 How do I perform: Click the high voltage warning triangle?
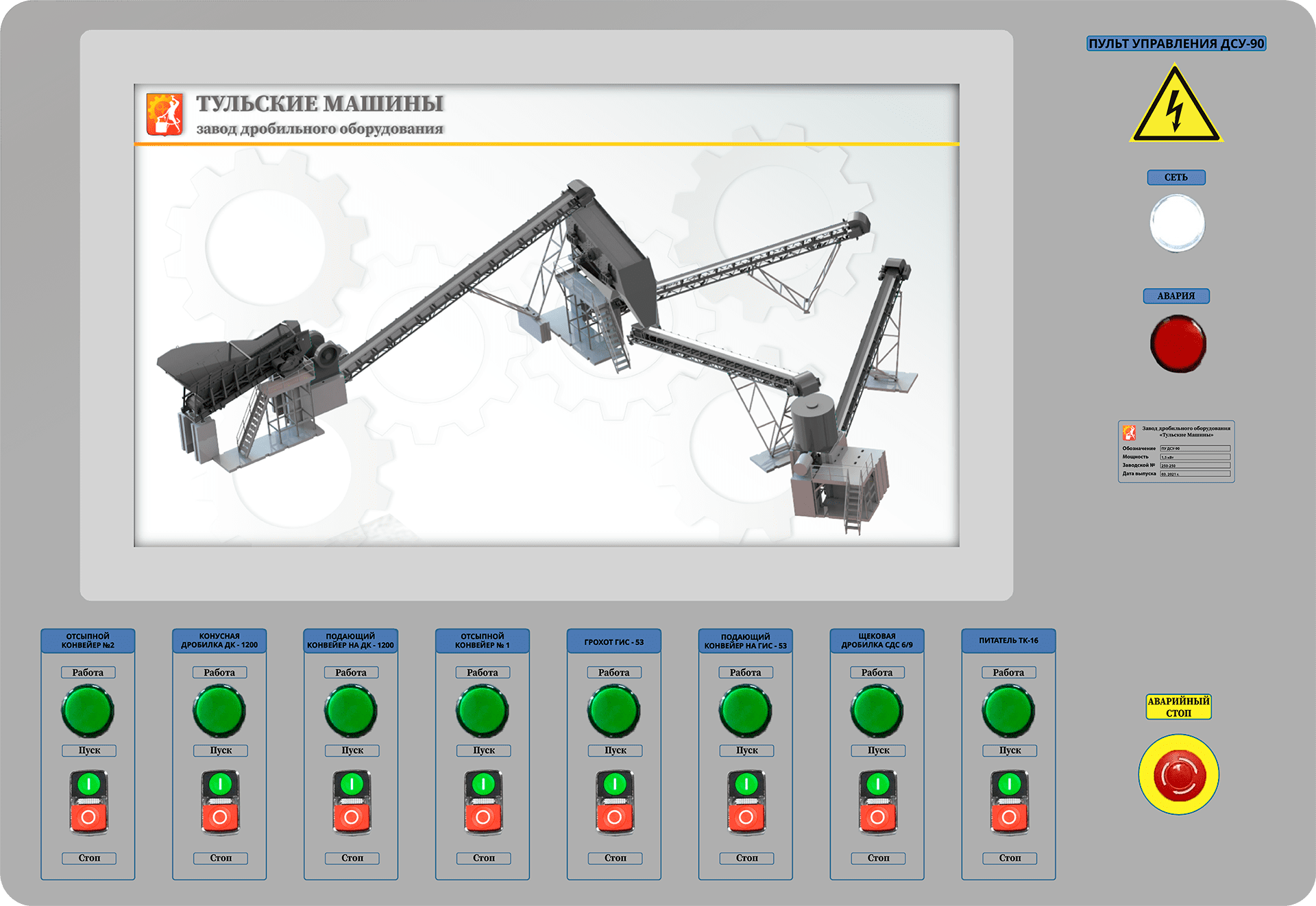point(1175,108)
